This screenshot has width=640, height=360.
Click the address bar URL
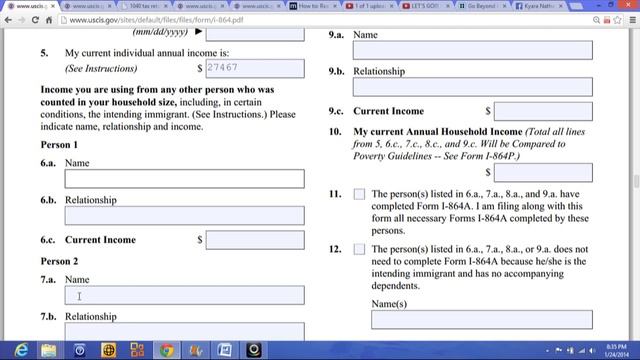click(x=156, y=20)
